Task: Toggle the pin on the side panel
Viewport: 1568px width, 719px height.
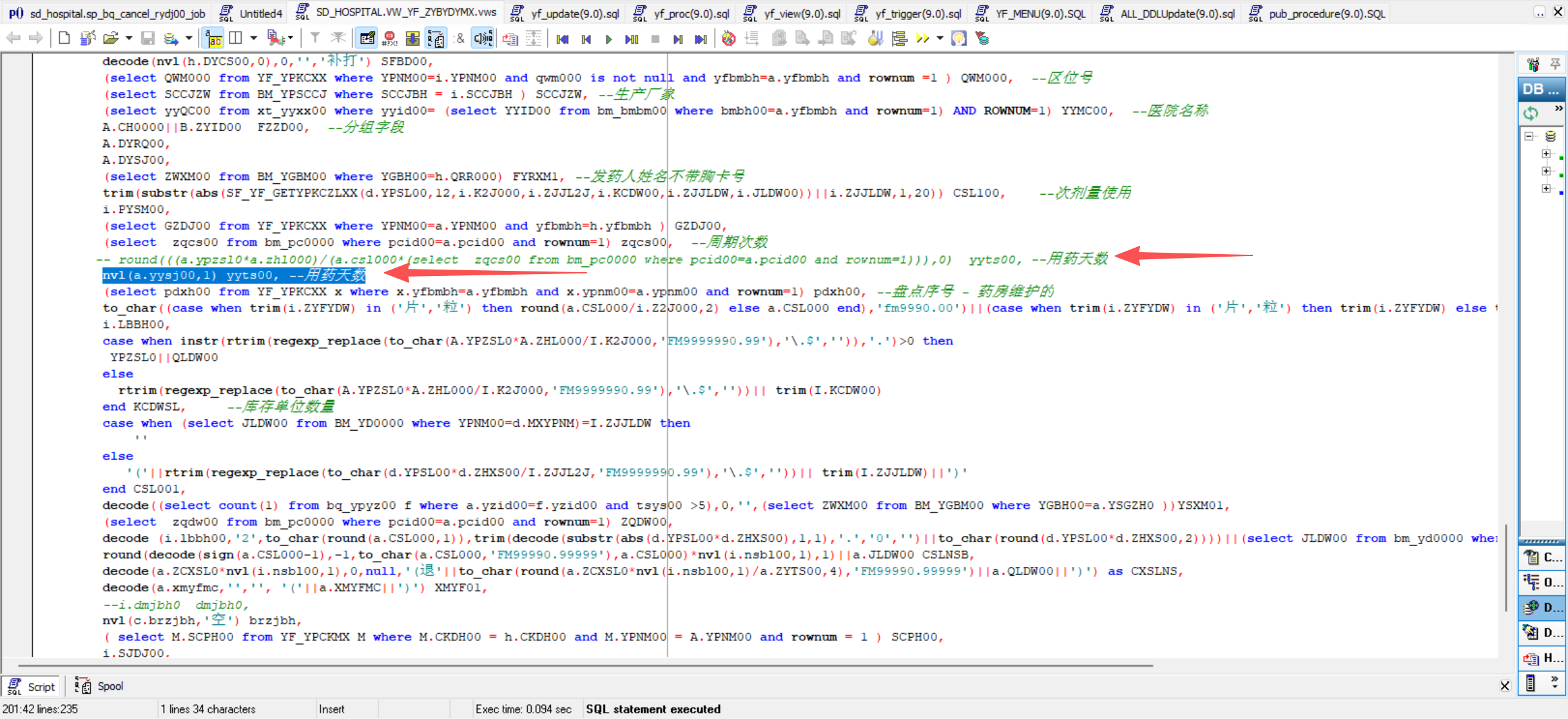Action: click(x=1555, y=63)
